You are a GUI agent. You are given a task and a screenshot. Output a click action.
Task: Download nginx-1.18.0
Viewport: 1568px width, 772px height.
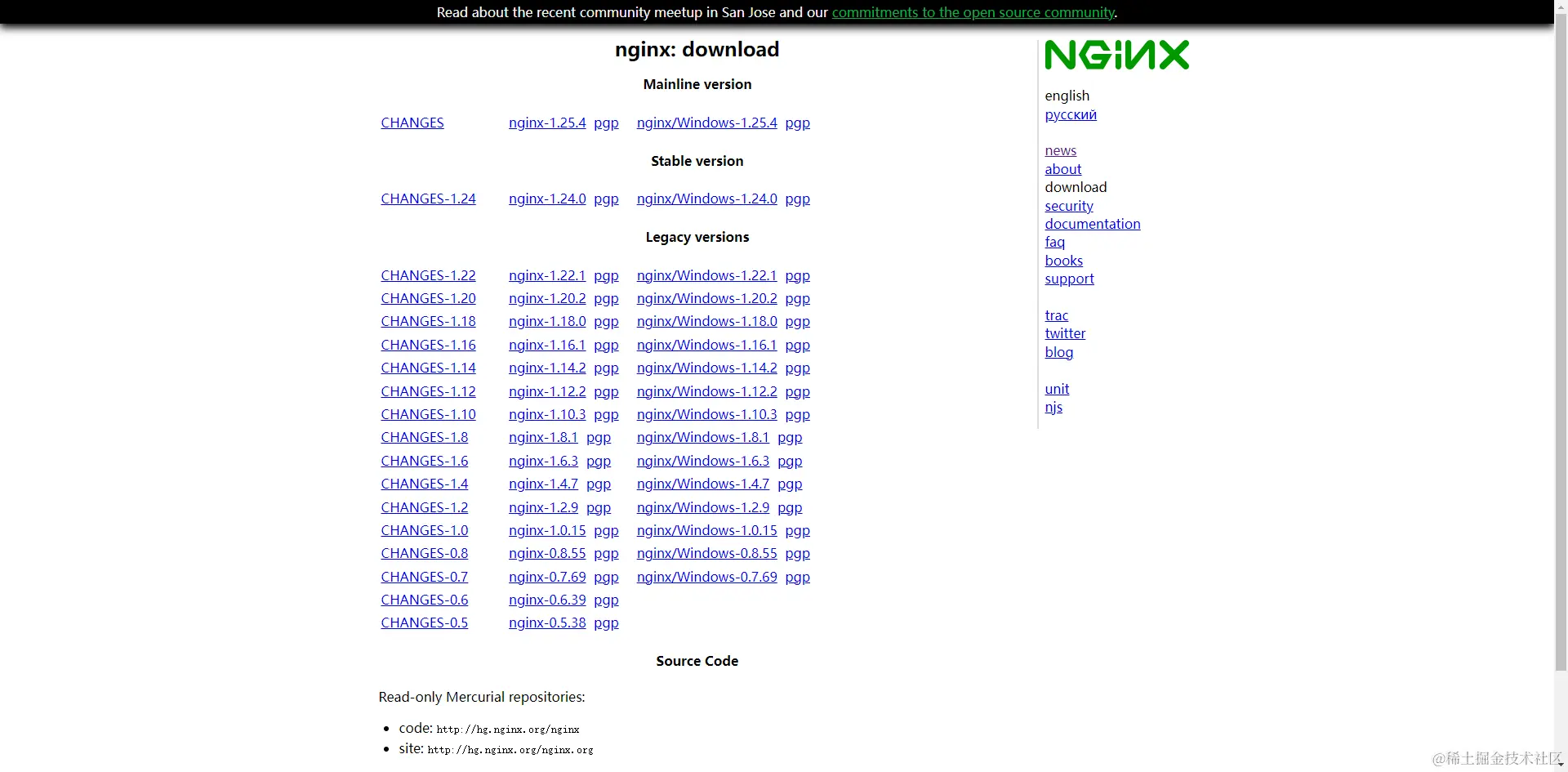547,321
